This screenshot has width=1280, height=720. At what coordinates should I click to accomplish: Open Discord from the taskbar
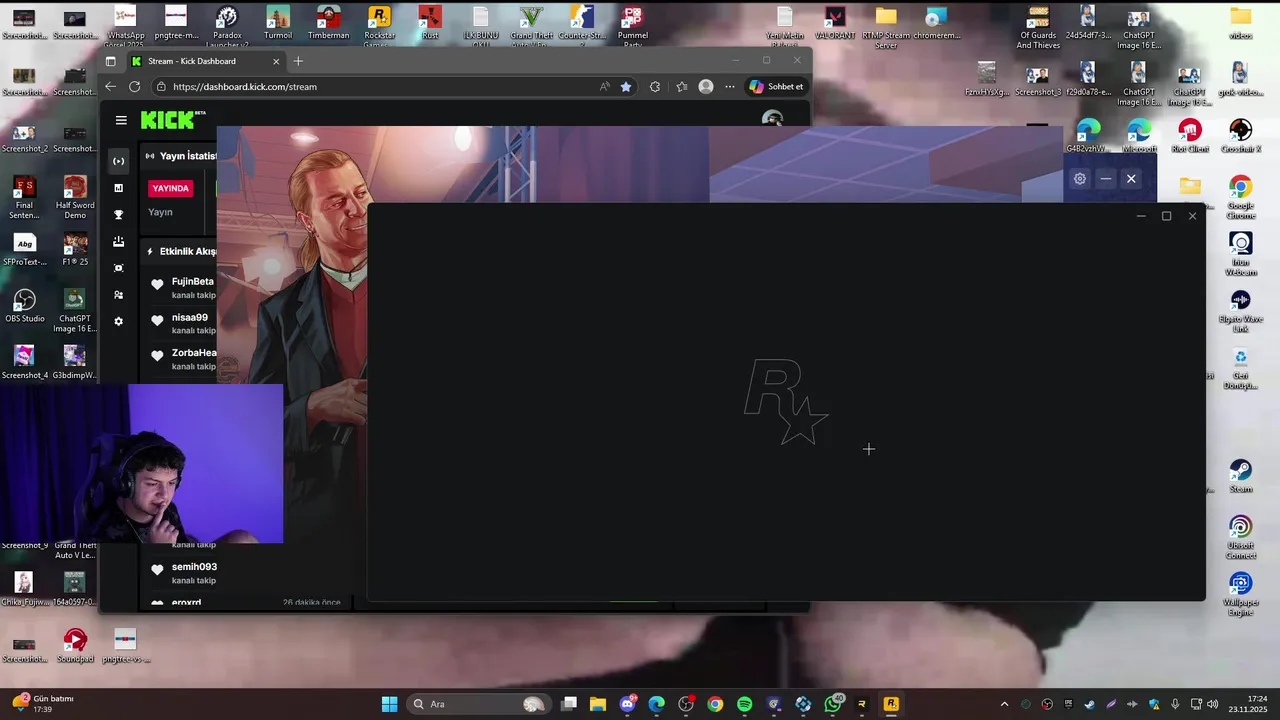pyautogui.click(x=627, y=704)
